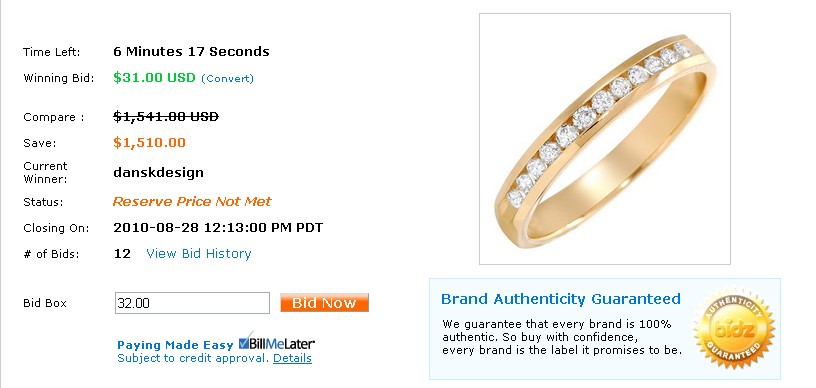Click the Subject to credit approval text
This screenshot has height=388, width=816.
coord(193,358)
